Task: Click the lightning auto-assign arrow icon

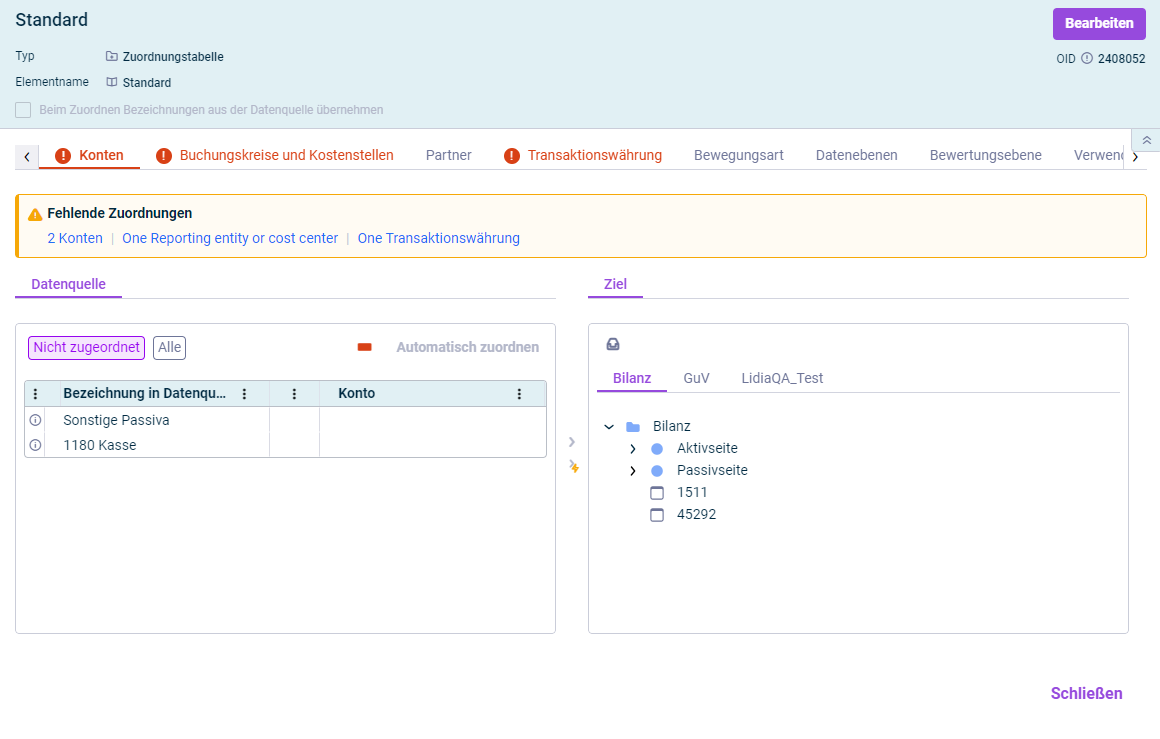Action: pyautogui.click(x=573, y=466)
